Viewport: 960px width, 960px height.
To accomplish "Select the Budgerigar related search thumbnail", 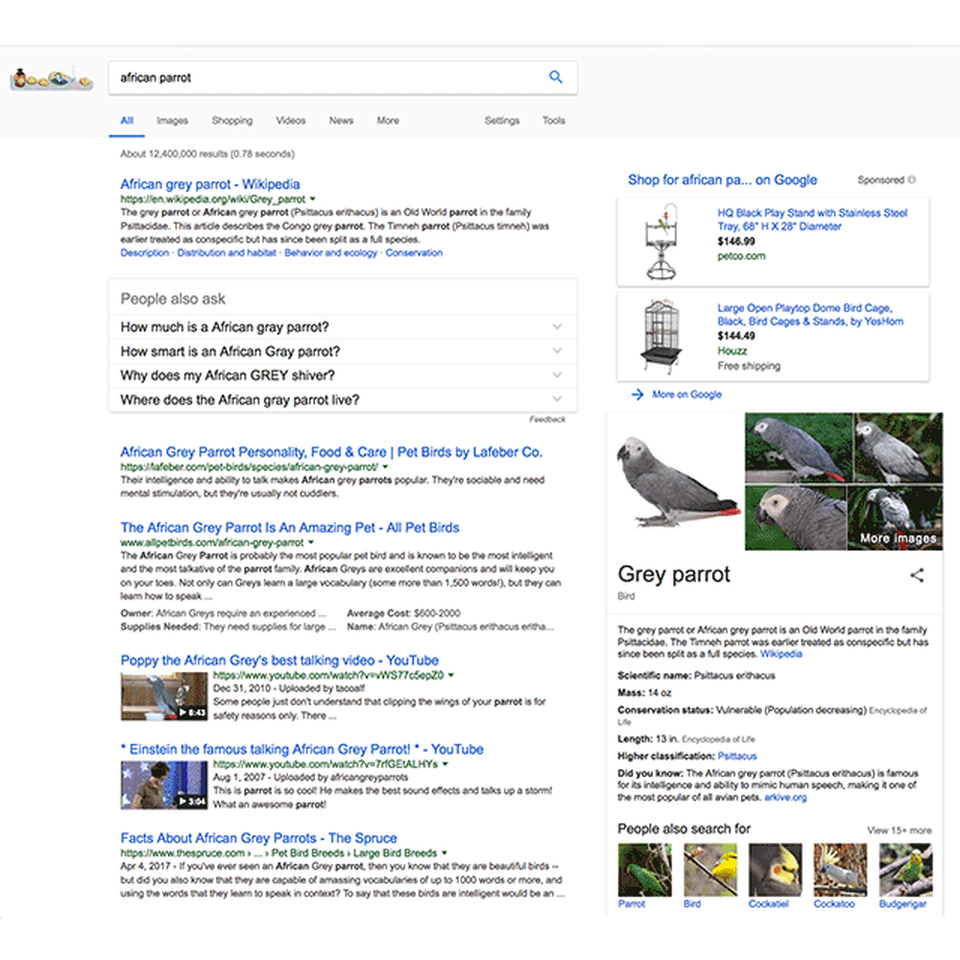I will point(906,871).
